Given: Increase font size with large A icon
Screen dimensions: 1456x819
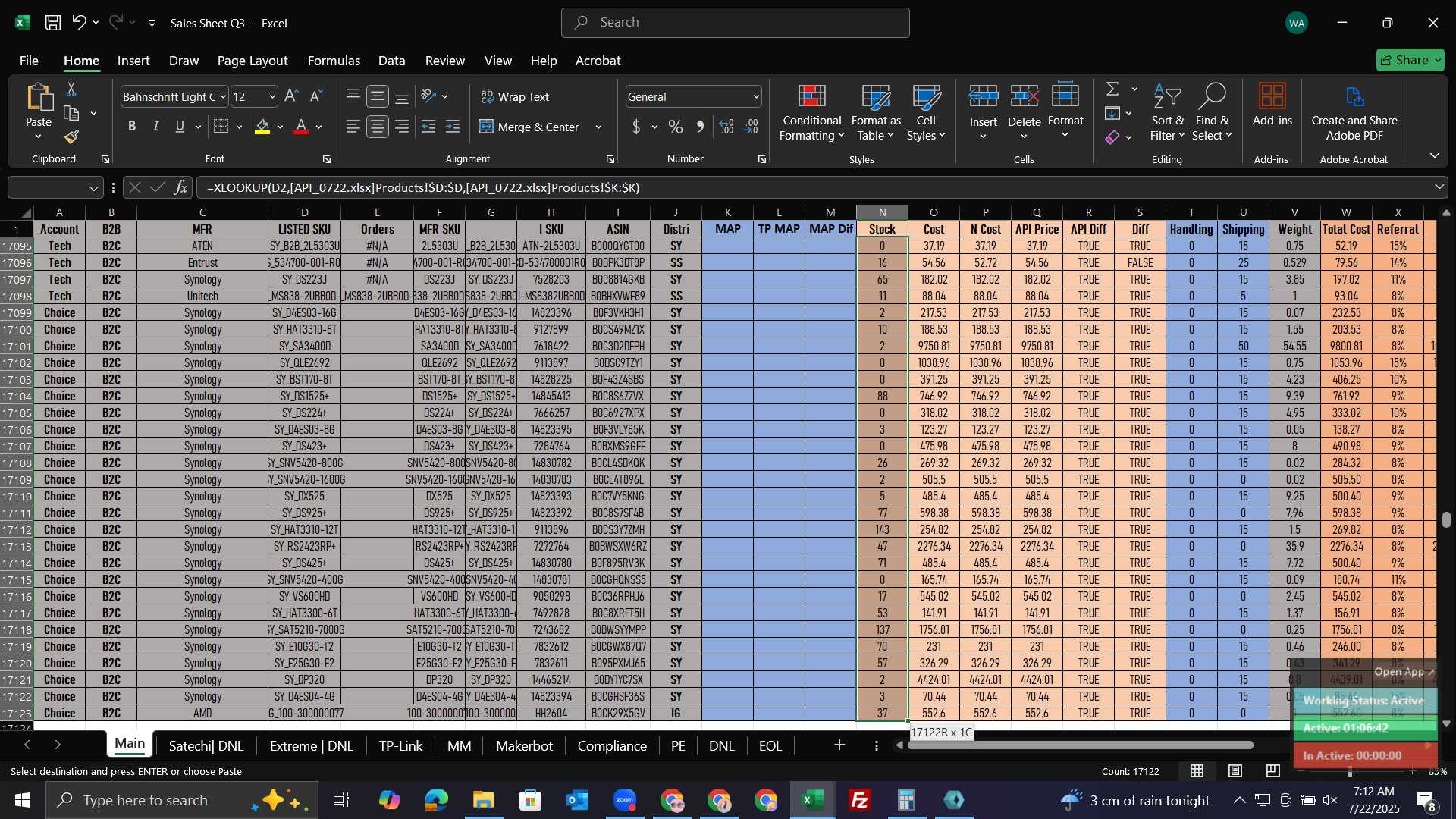Looking at the screenshot, I should click(291, 96).
